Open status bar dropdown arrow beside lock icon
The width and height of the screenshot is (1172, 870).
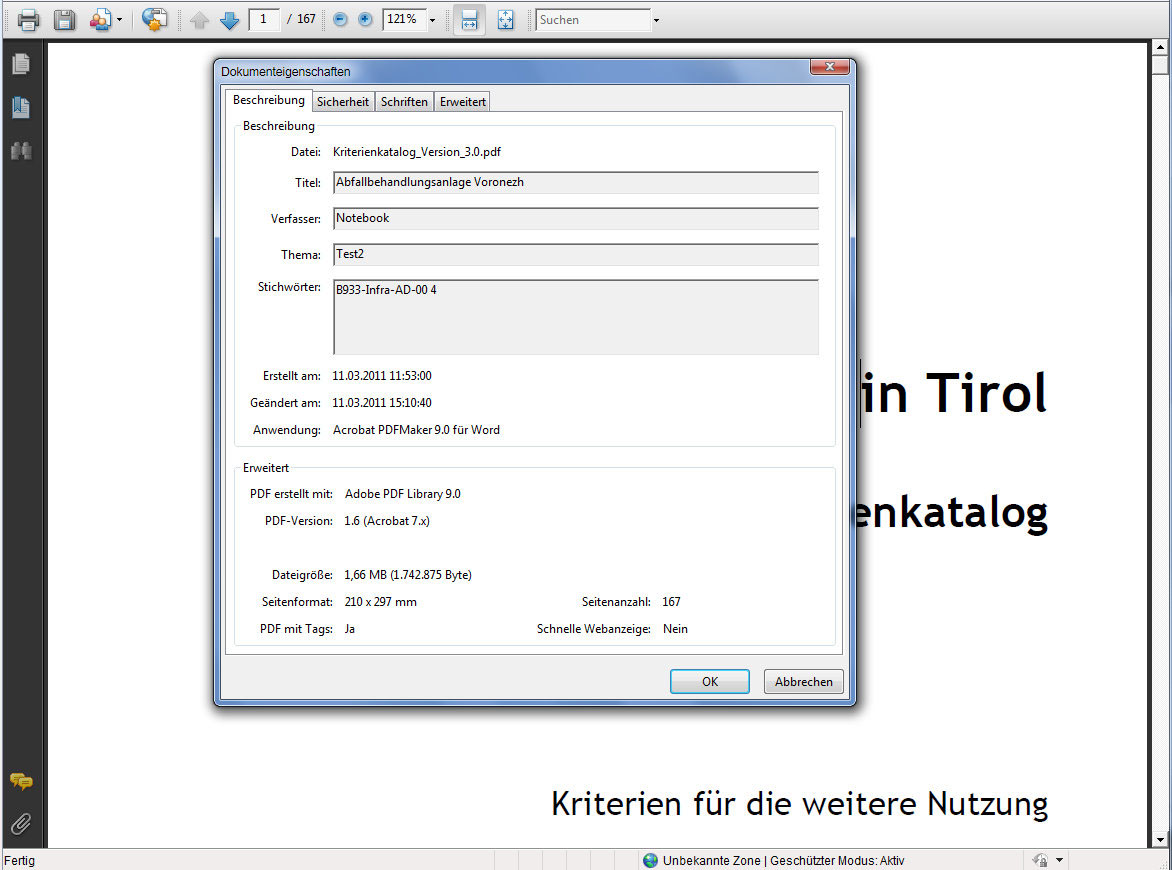pyautogui.click(x=1059, y=860)
